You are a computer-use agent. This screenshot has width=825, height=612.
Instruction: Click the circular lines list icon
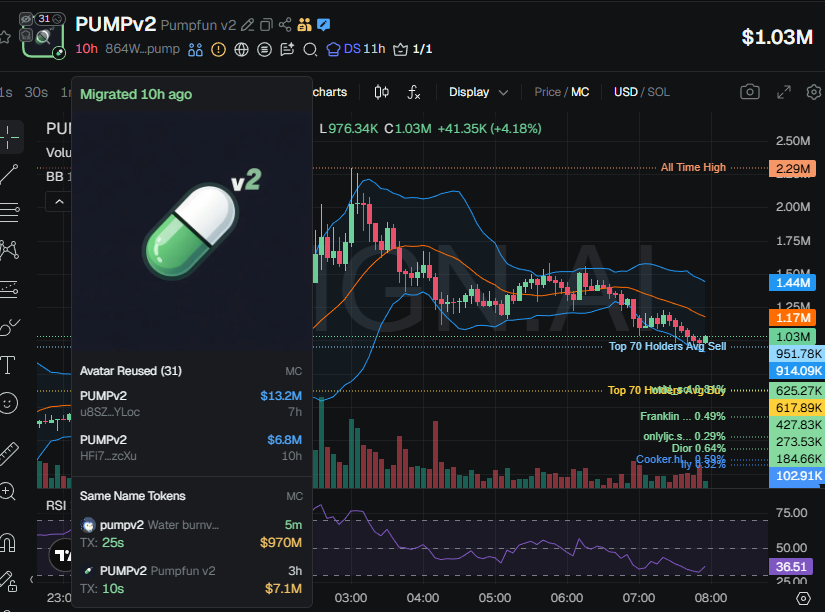click(265, 49)
